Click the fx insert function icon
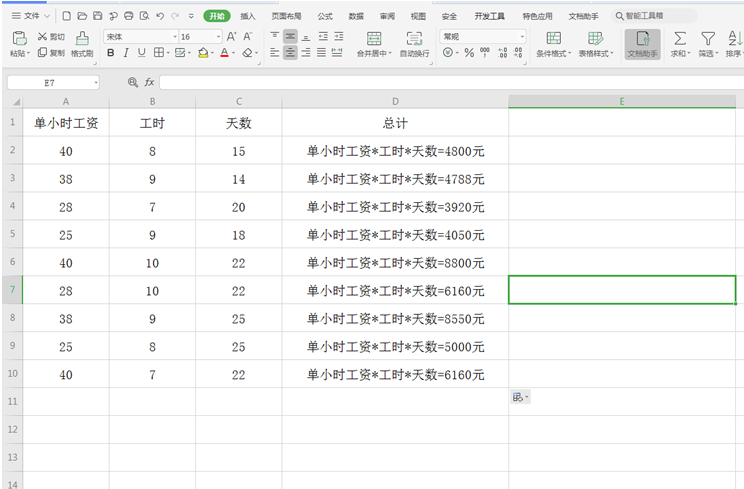 pos(149,83)
